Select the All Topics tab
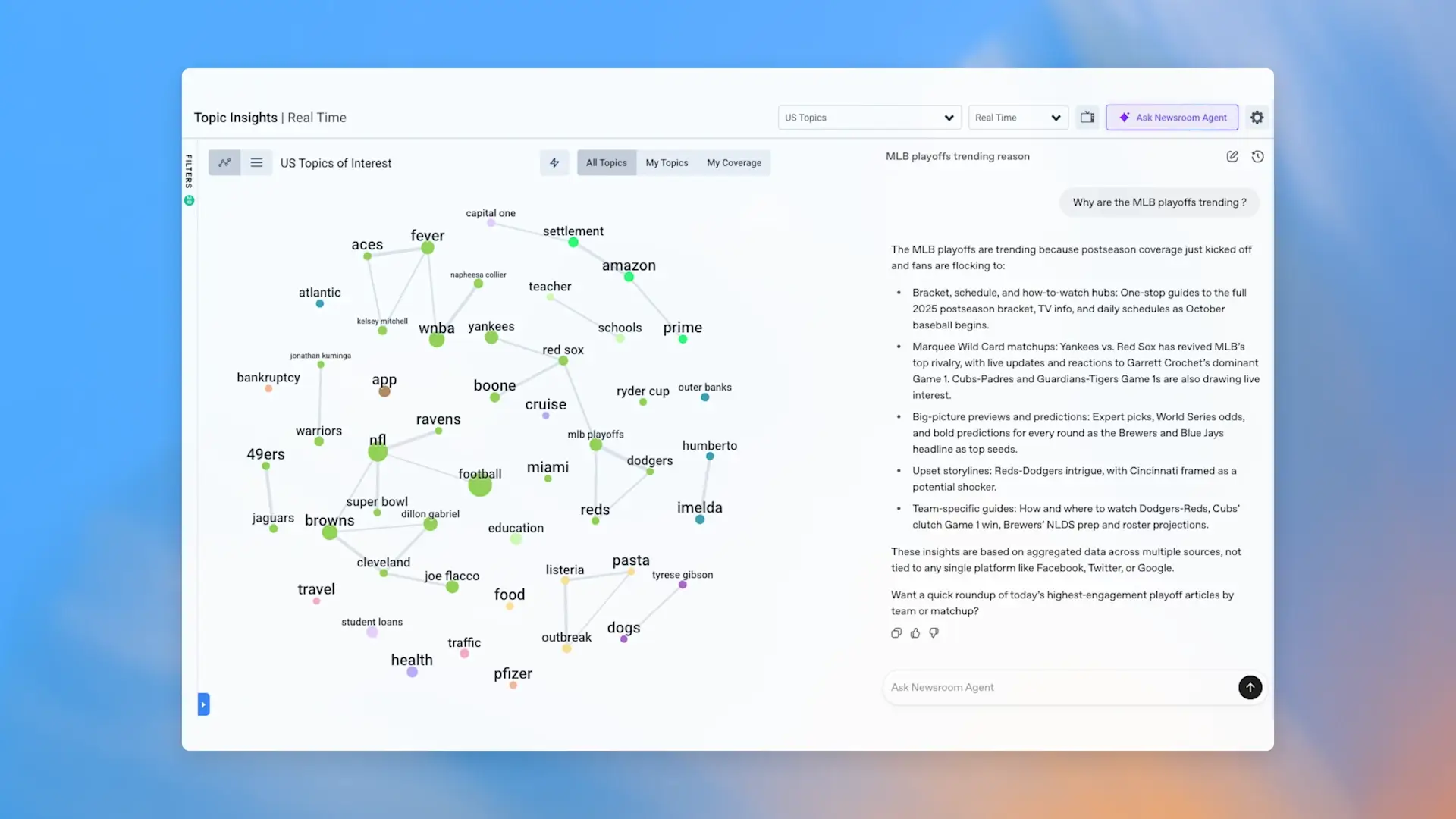The height and width of the screenshot is (819, 1456). click(606, 162)
